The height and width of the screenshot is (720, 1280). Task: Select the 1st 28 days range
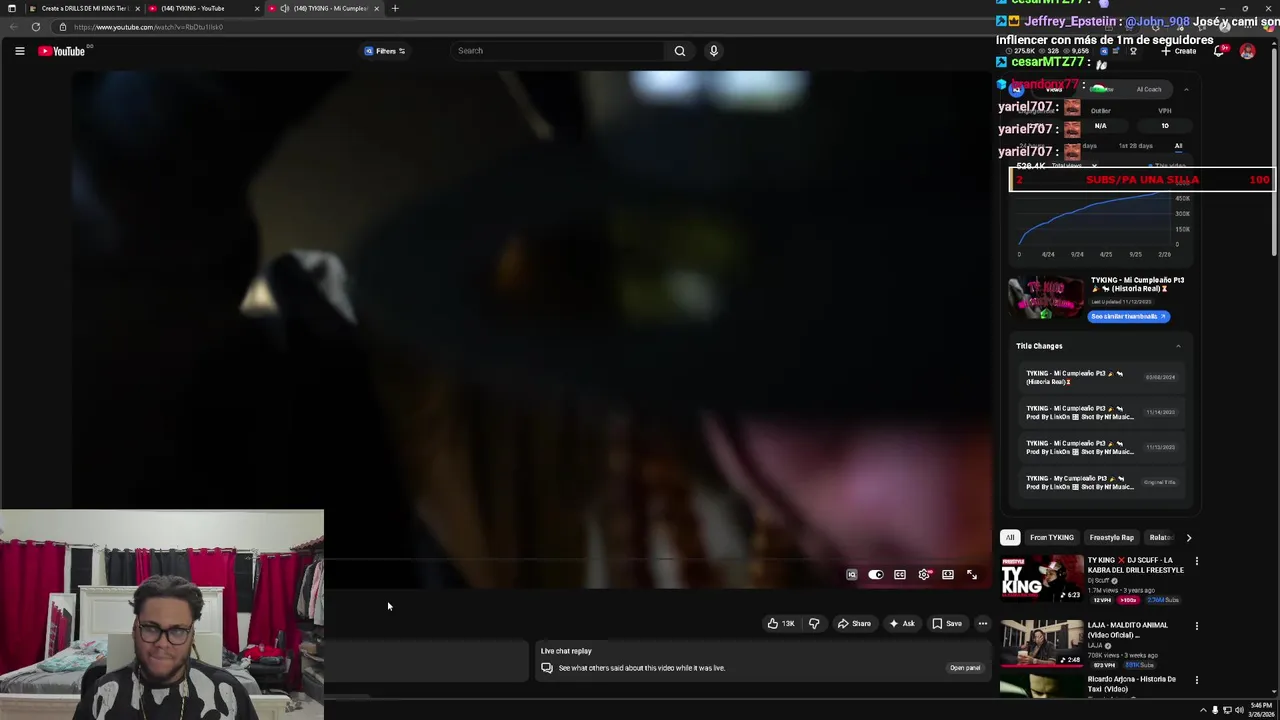pyautogui.click(x=1135, y=146)
